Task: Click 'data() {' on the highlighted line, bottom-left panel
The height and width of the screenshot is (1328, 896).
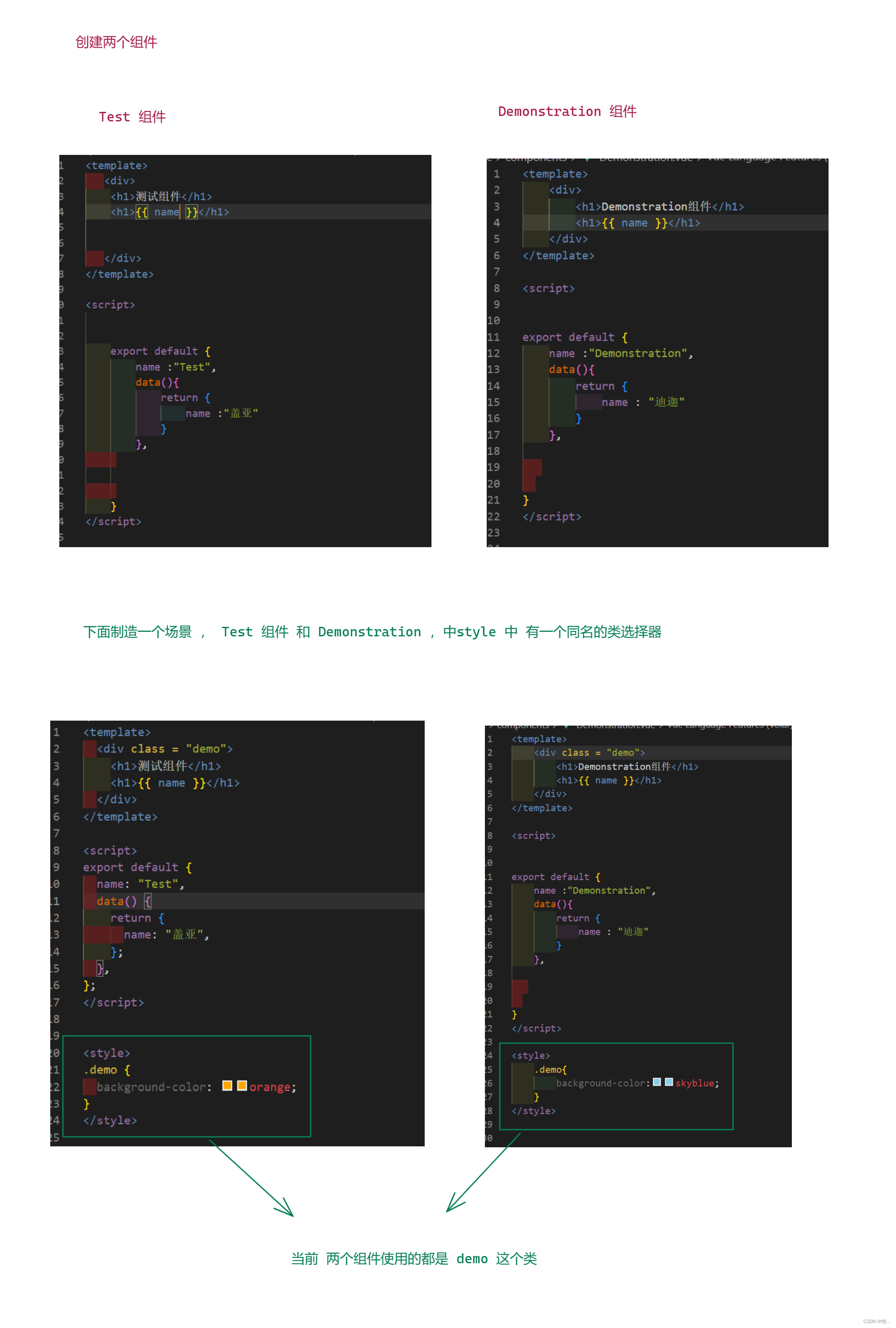Action: [124, 901]
